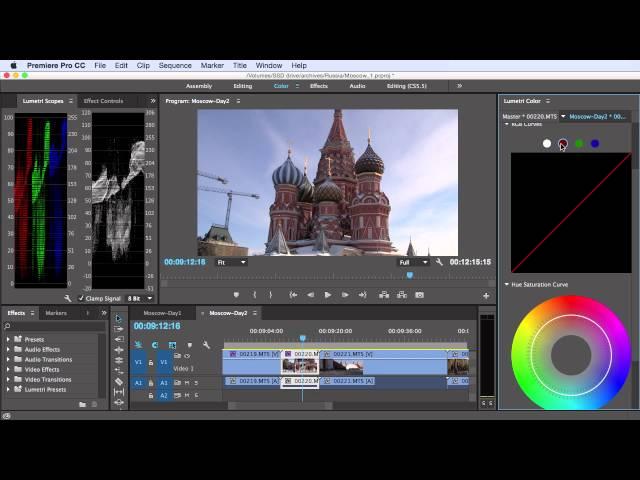Viewport: 640px width, 480px height.
Task: Play the Program monitor sequence
Action: 327,295
